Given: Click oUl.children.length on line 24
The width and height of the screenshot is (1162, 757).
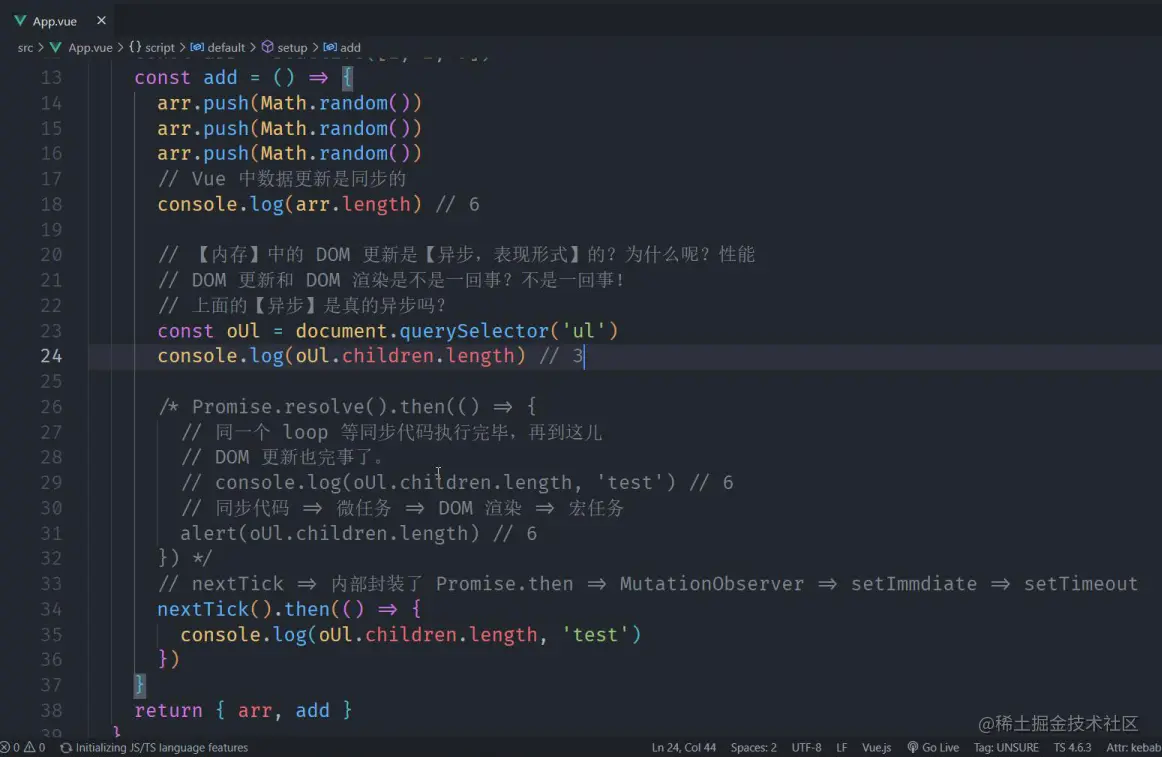Looking at the screenshot, I should 405,356.
